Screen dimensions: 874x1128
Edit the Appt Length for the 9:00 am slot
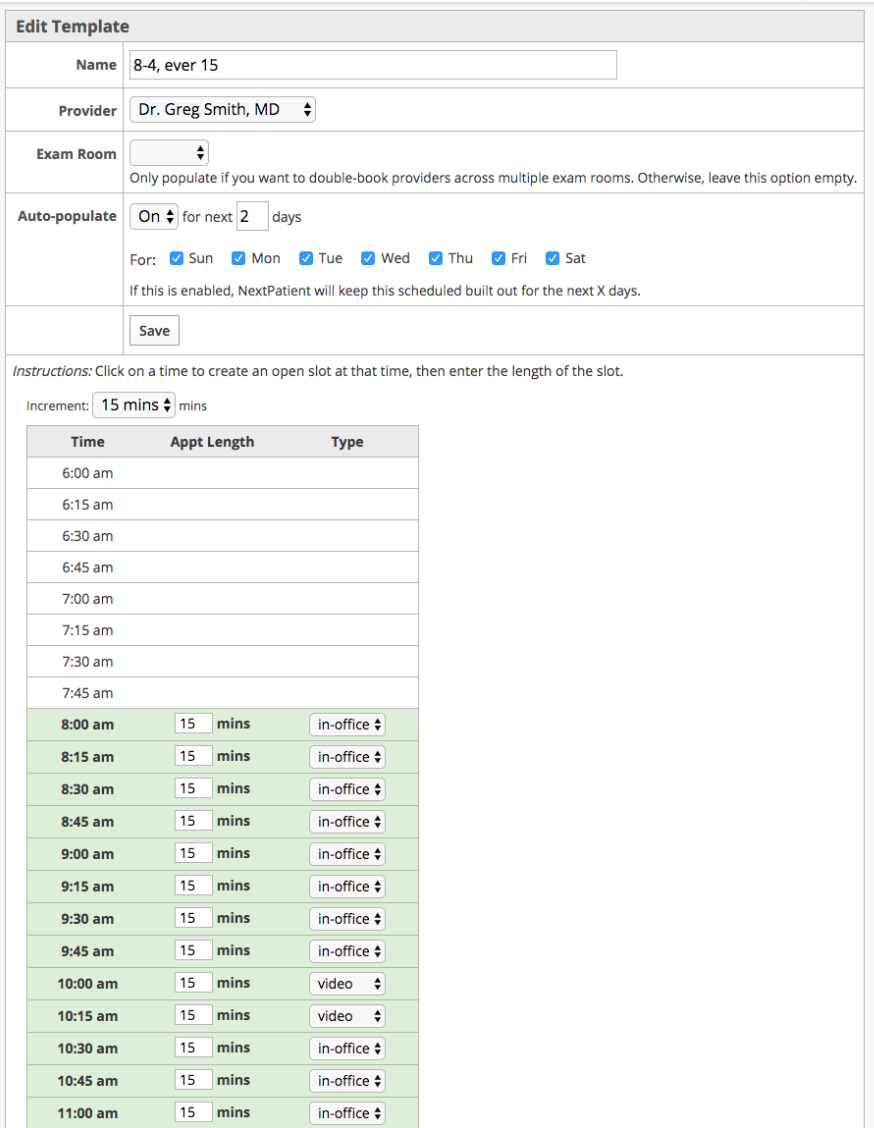(193, 853)
